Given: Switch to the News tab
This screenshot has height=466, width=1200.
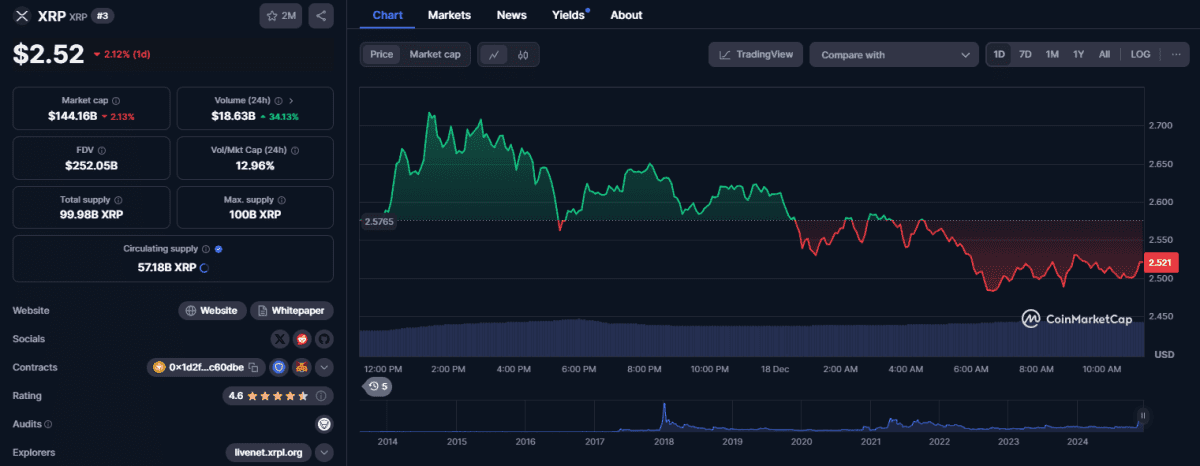Looking at the screenshot, I should click(x=511, y=15).
